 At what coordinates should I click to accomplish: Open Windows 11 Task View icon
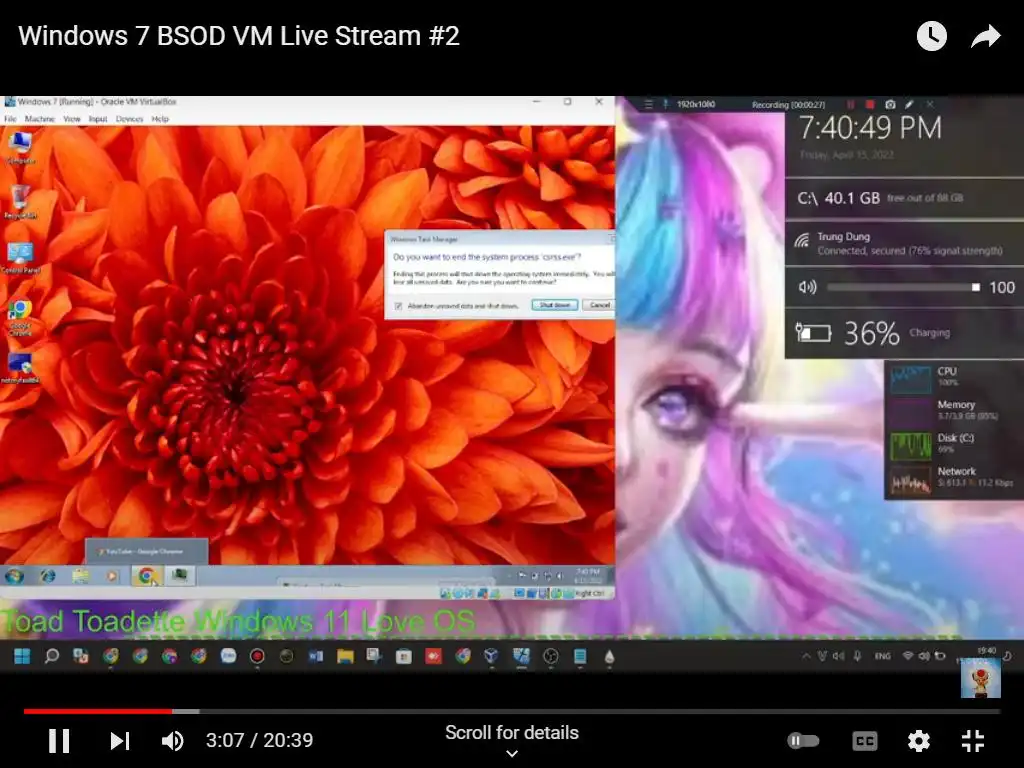[81, 656]
